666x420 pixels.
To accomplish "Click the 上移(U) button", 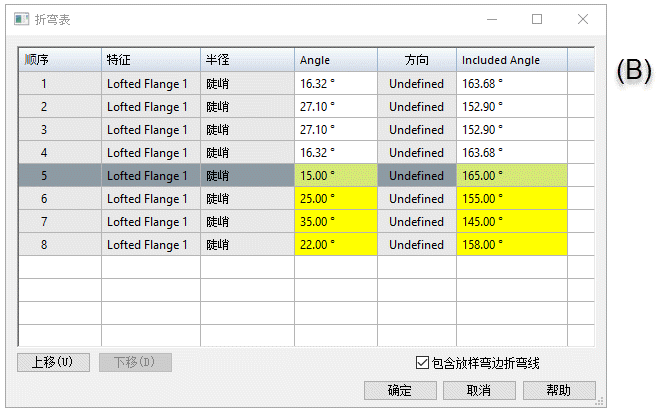I will pos(54,362).
